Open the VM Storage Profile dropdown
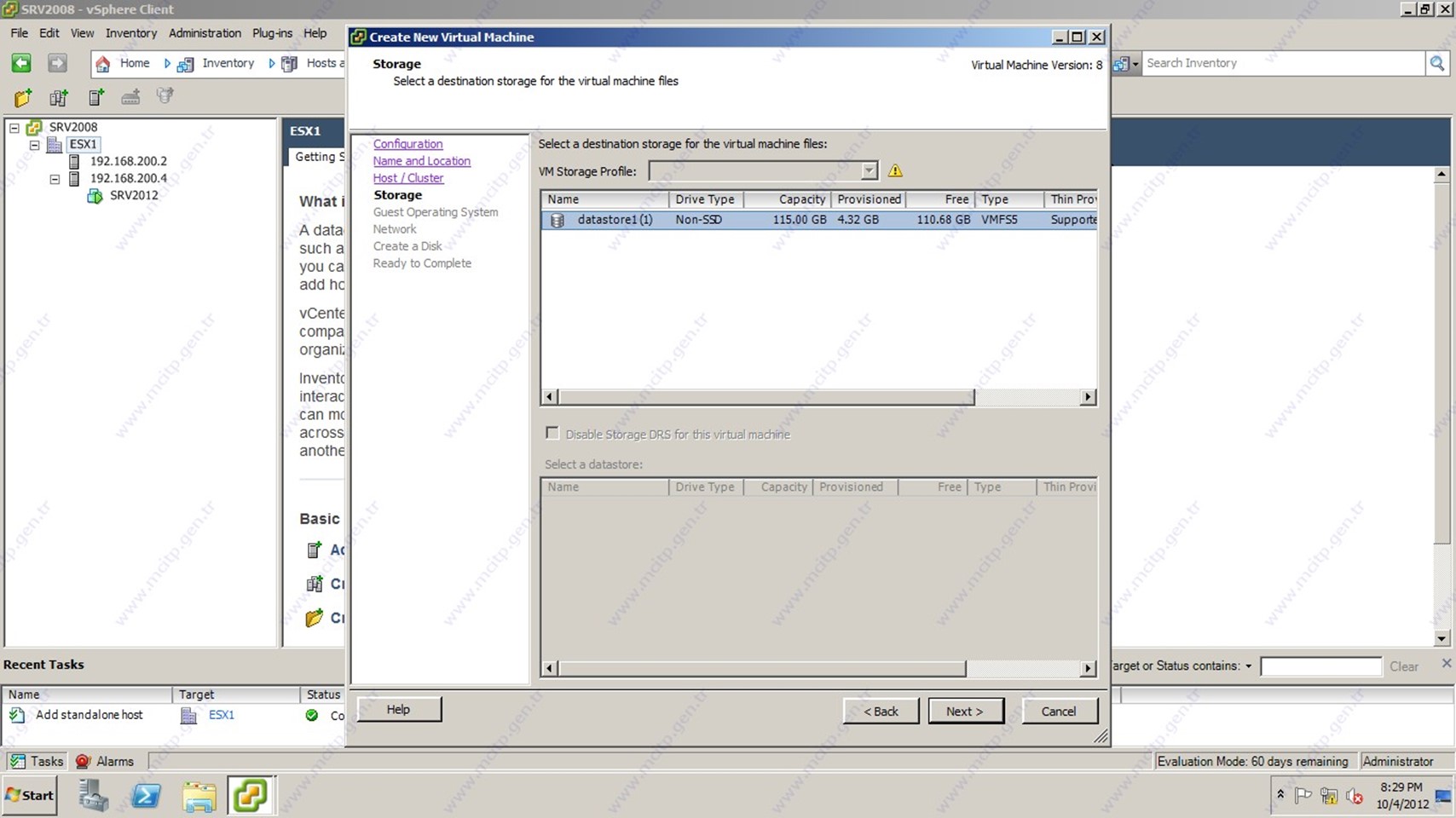Screen dimensions: 1456x818 point(868,170)
